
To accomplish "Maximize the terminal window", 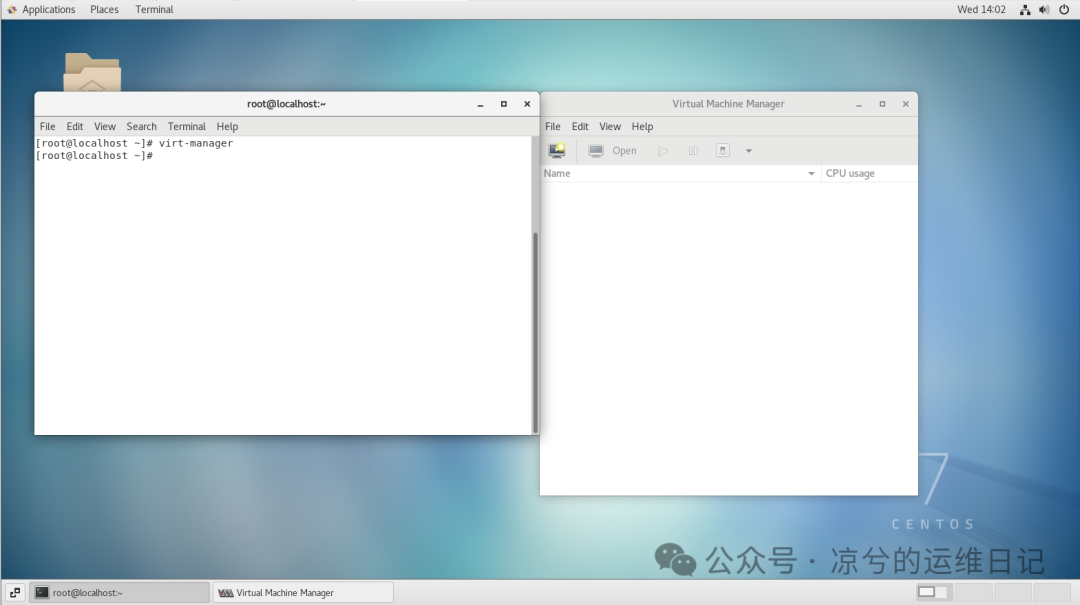I will [x=503, y=104].
